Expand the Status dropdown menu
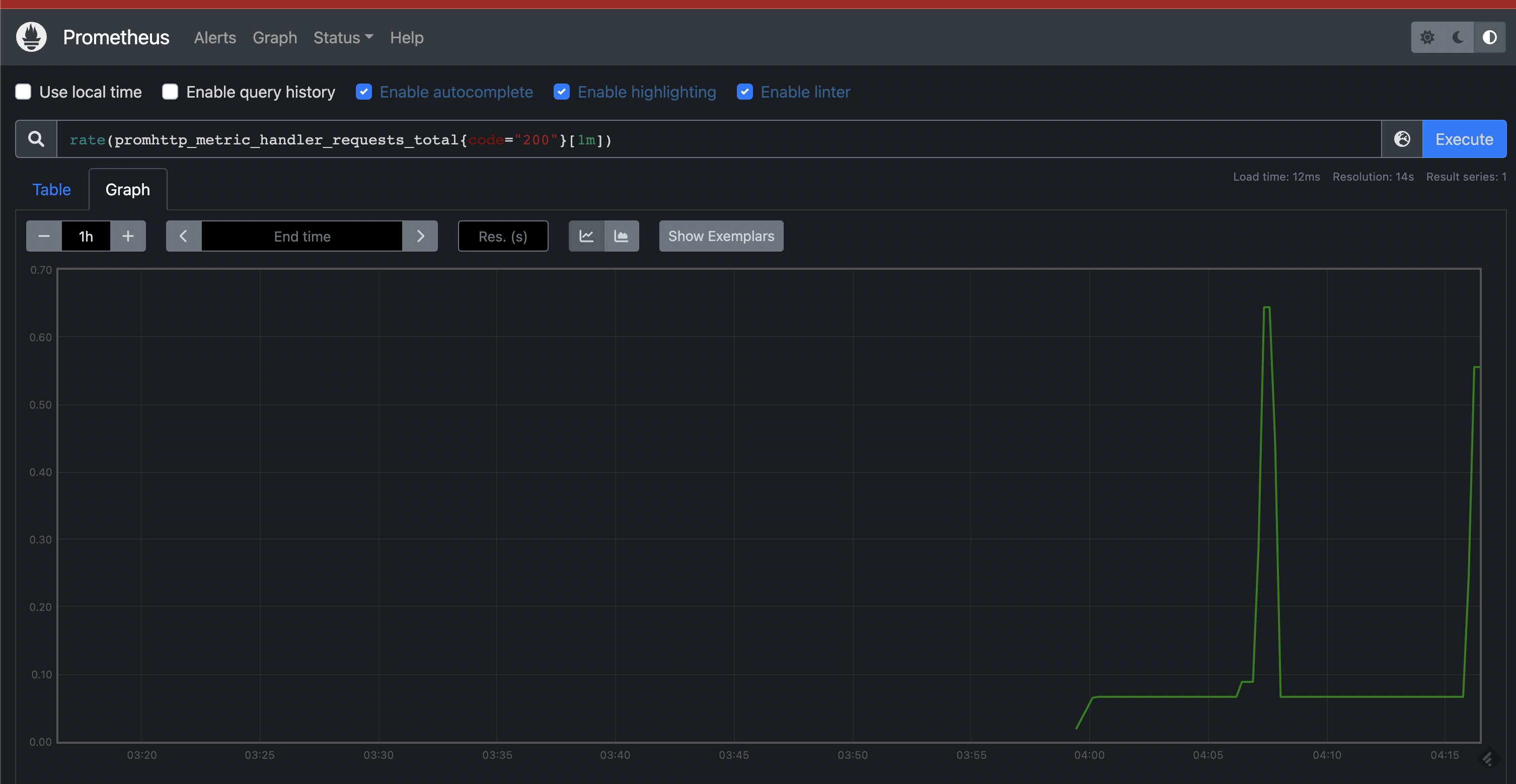 (x=343, y=38)
